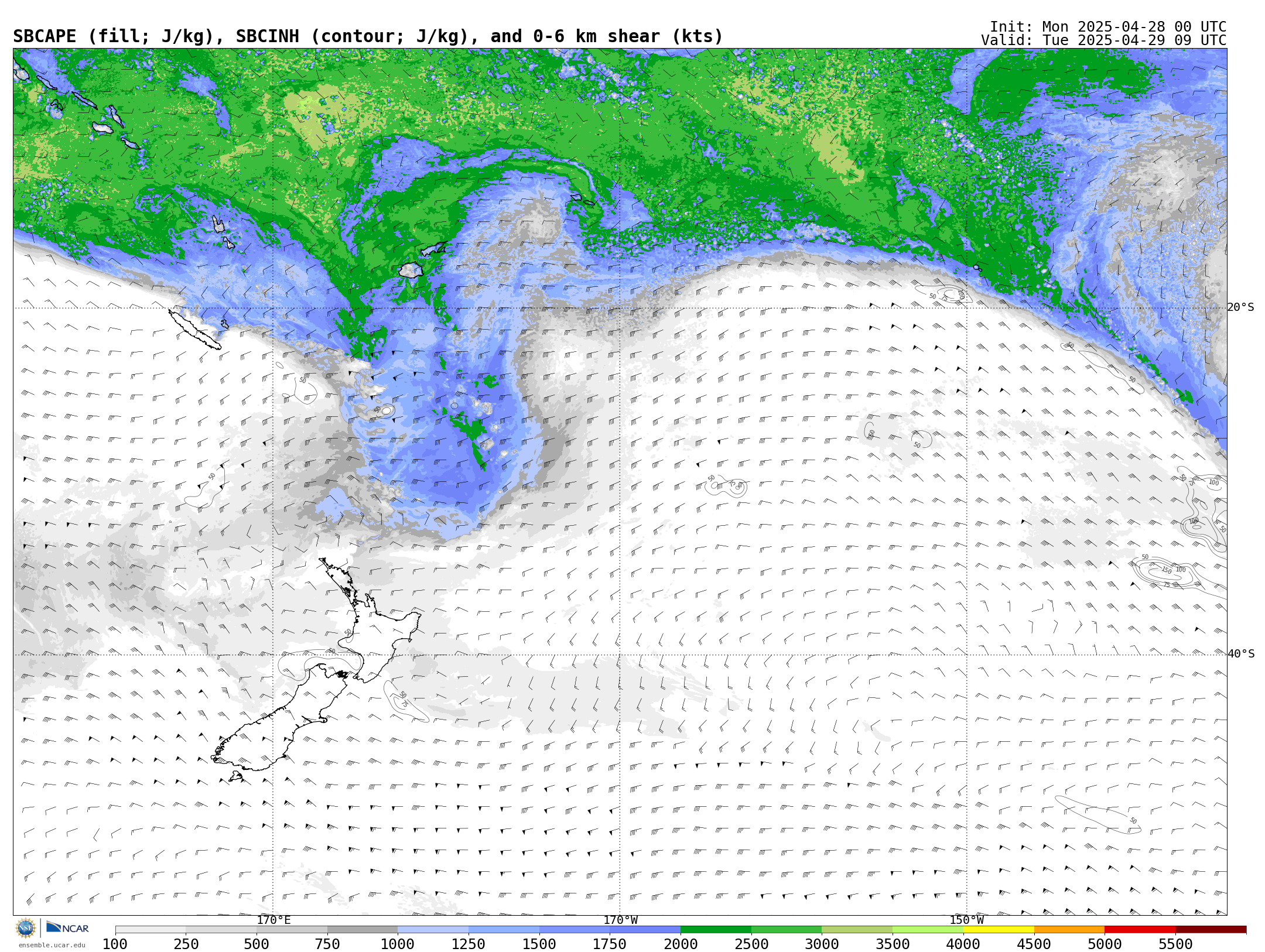Screen dimensions: 1265x952
Task: Pick the gray 750–1000 colorbar swatch
Action: (363, 930)
